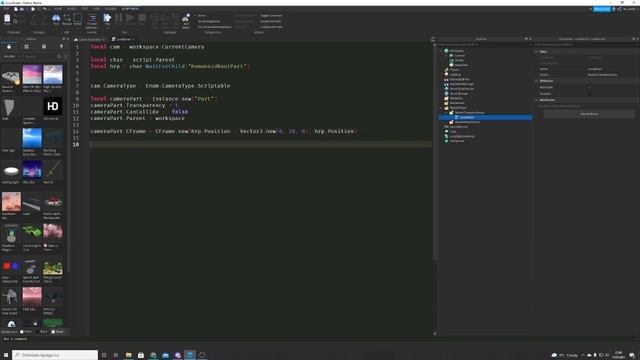Switch to the first document tab beside LocalScript

[x=90, y=39]
